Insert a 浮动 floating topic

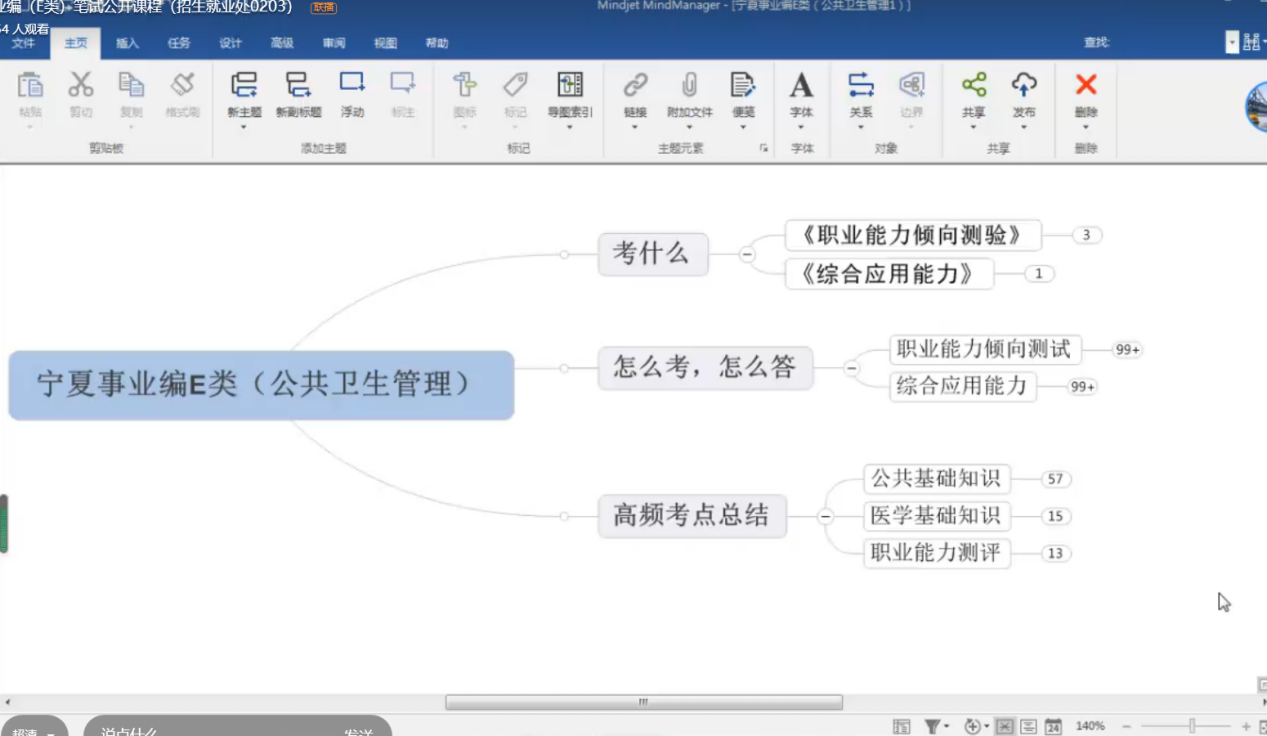point(352,86)
